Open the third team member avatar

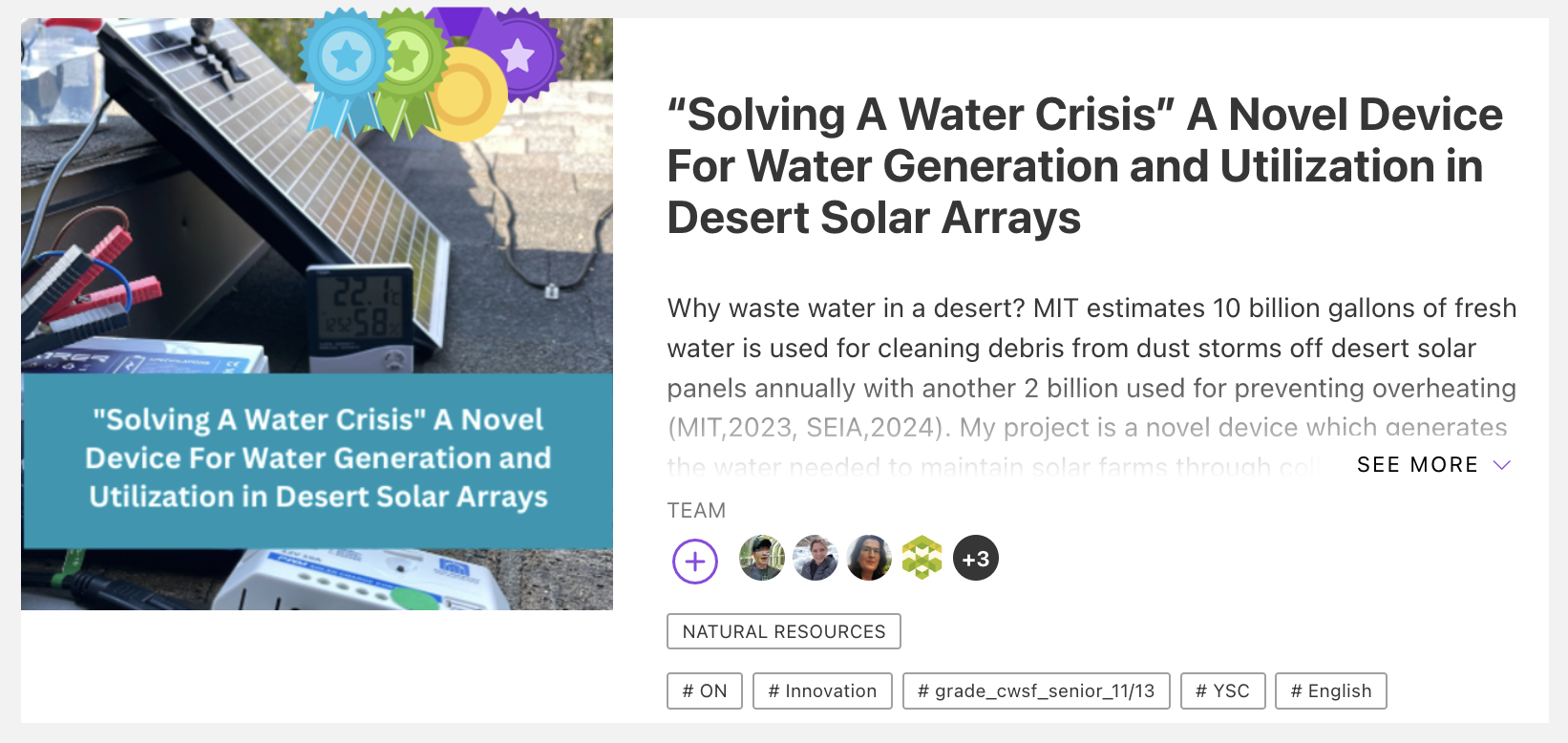(869, 558)
